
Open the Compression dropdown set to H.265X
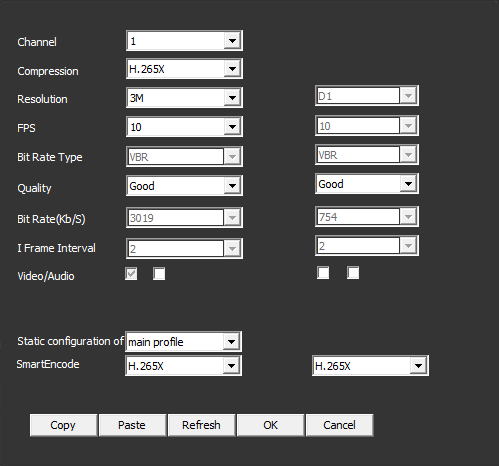184,69
